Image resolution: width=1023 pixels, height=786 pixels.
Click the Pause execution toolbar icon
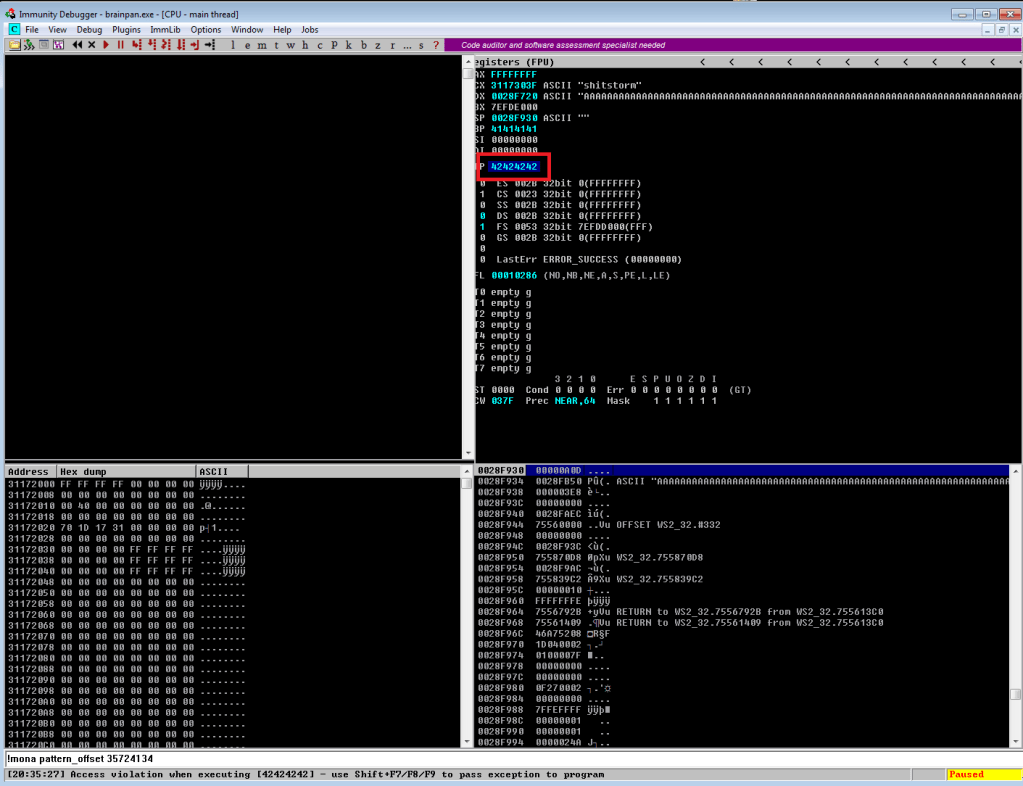point(121,45)
